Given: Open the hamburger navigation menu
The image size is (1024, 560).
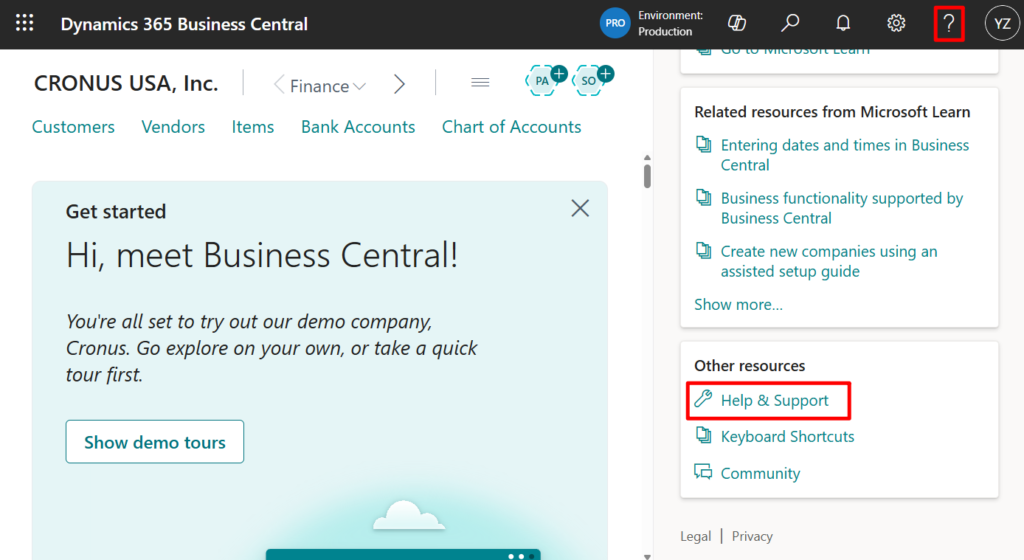Looking at the screenshot, I should click(x=480, y=83).
